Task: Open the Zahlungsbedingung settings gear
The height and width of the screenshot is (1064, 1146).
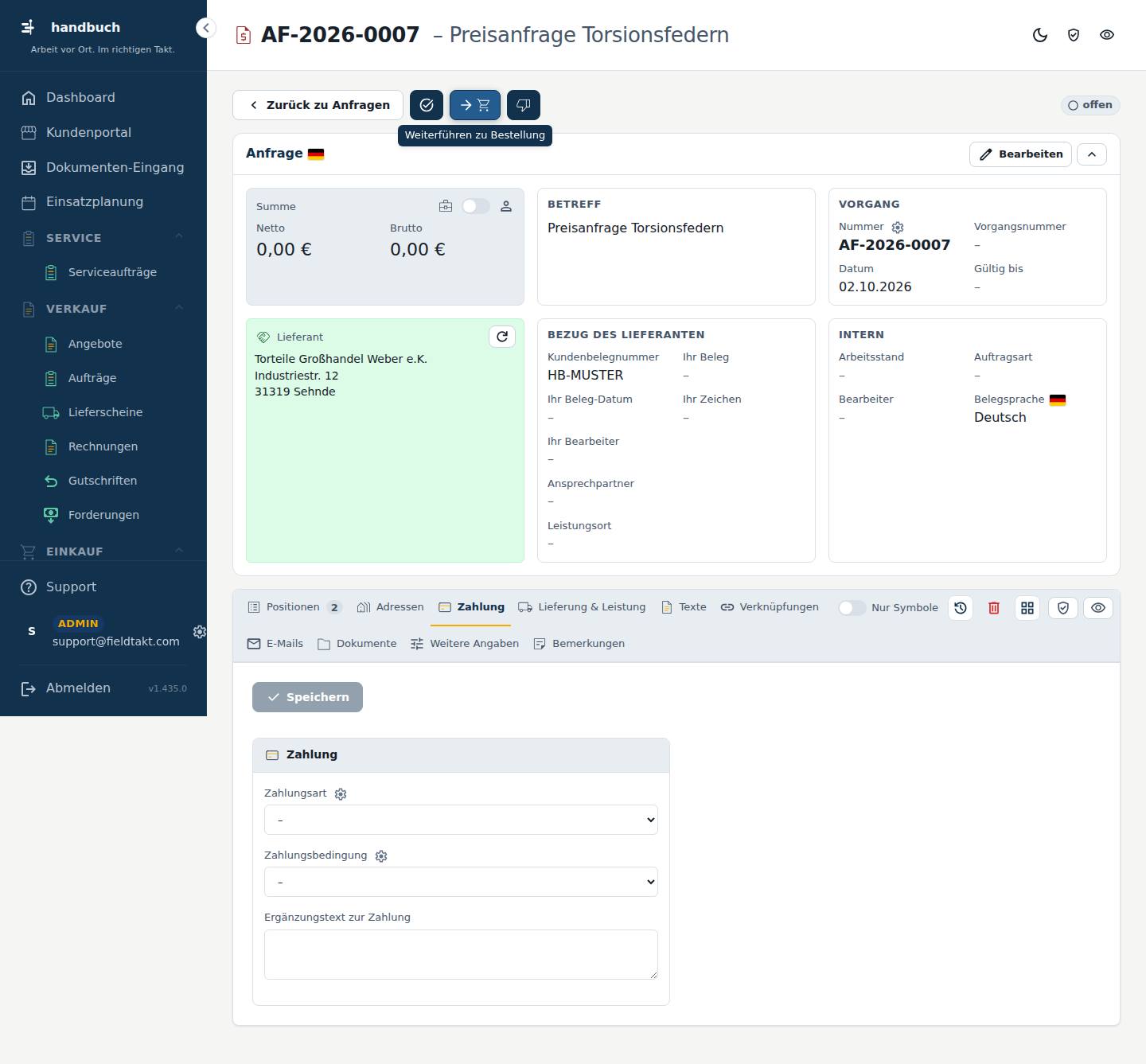Action: click(x=381, y=856)
